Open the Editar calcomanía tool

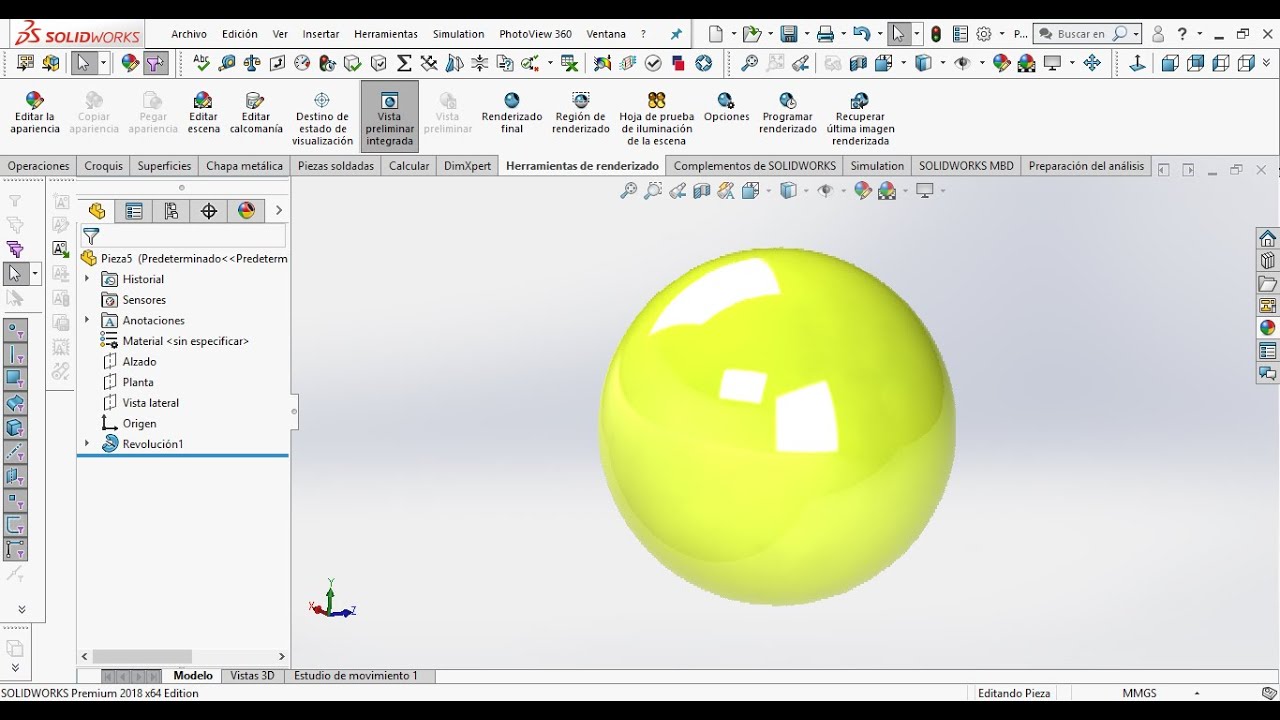[x=256, y=113]
